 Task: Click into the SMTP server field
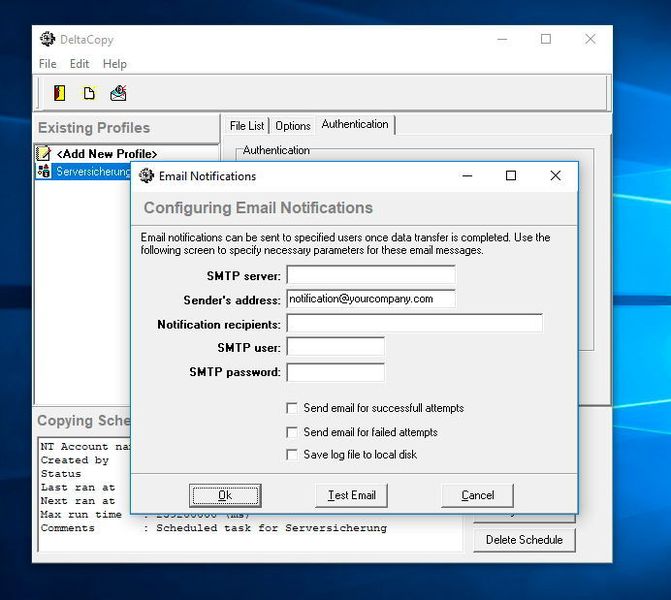pyautogui.click(x=371, y=275)
